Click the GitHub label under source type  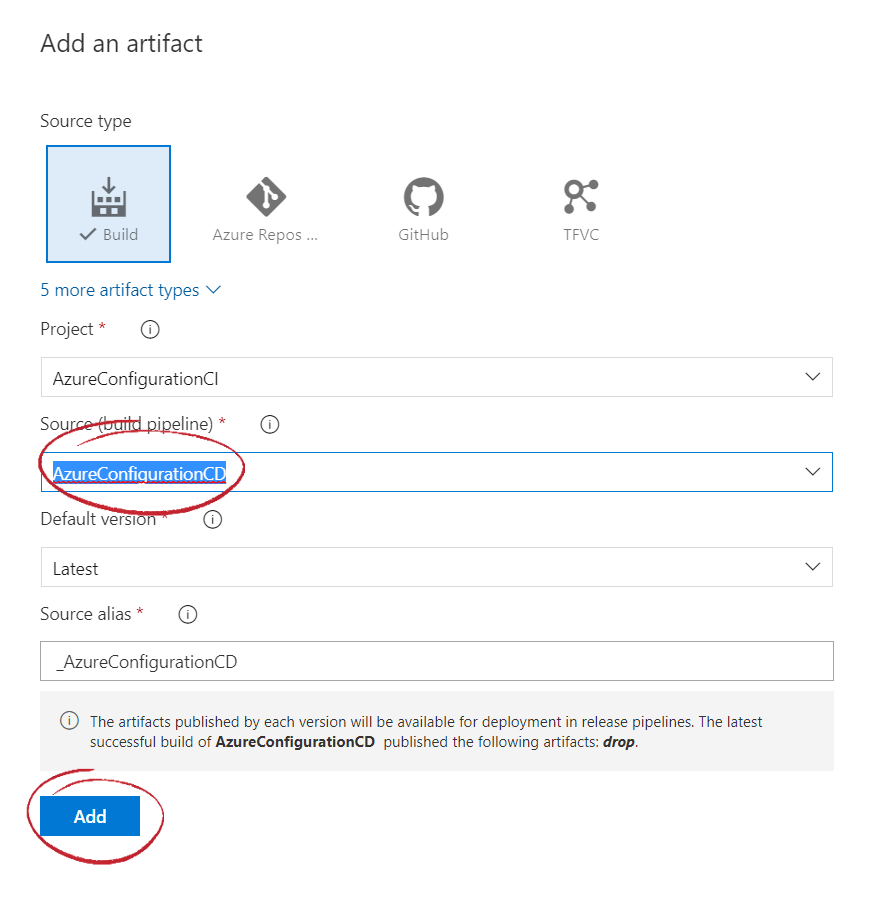(x=423, y=236)
